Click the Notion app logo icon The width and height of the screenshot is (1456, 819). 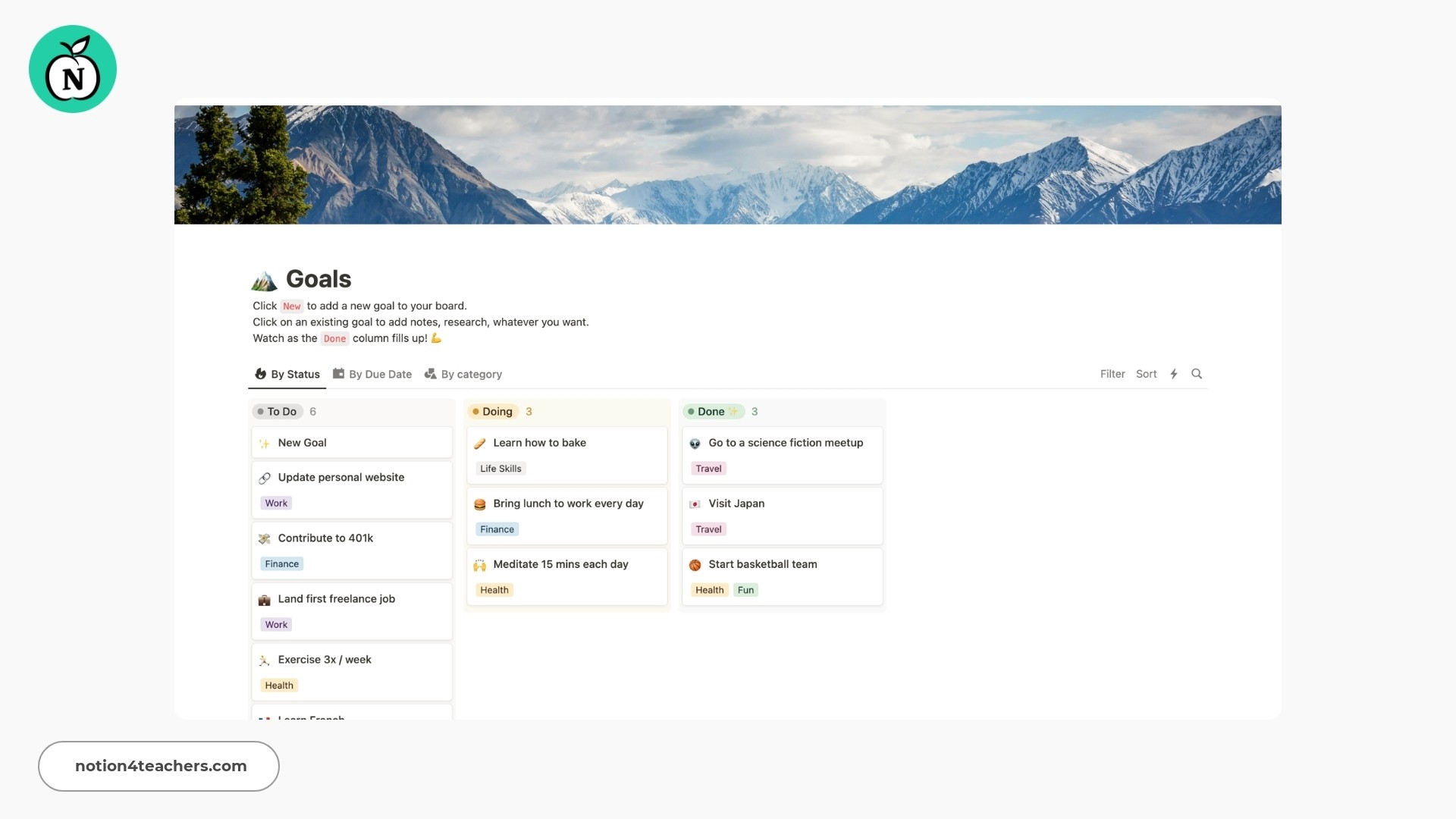pos(73,68)
